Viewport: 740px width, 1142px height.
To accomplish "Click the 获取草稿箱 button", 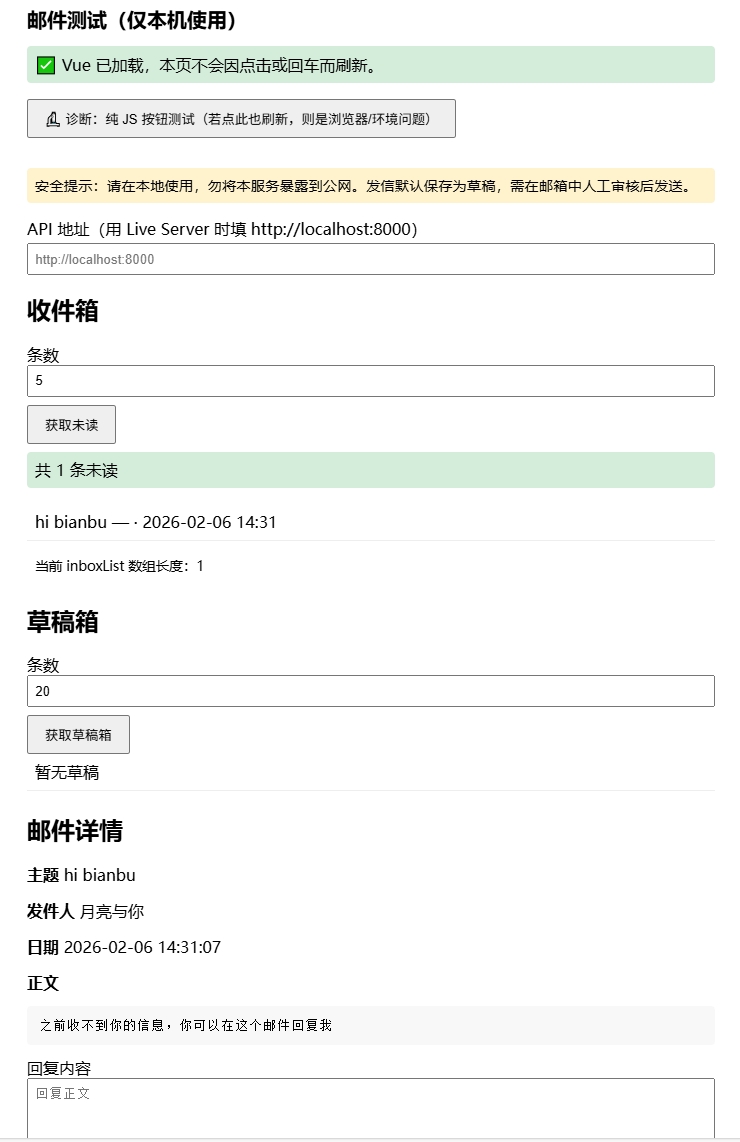I will (x=78, y=735).
